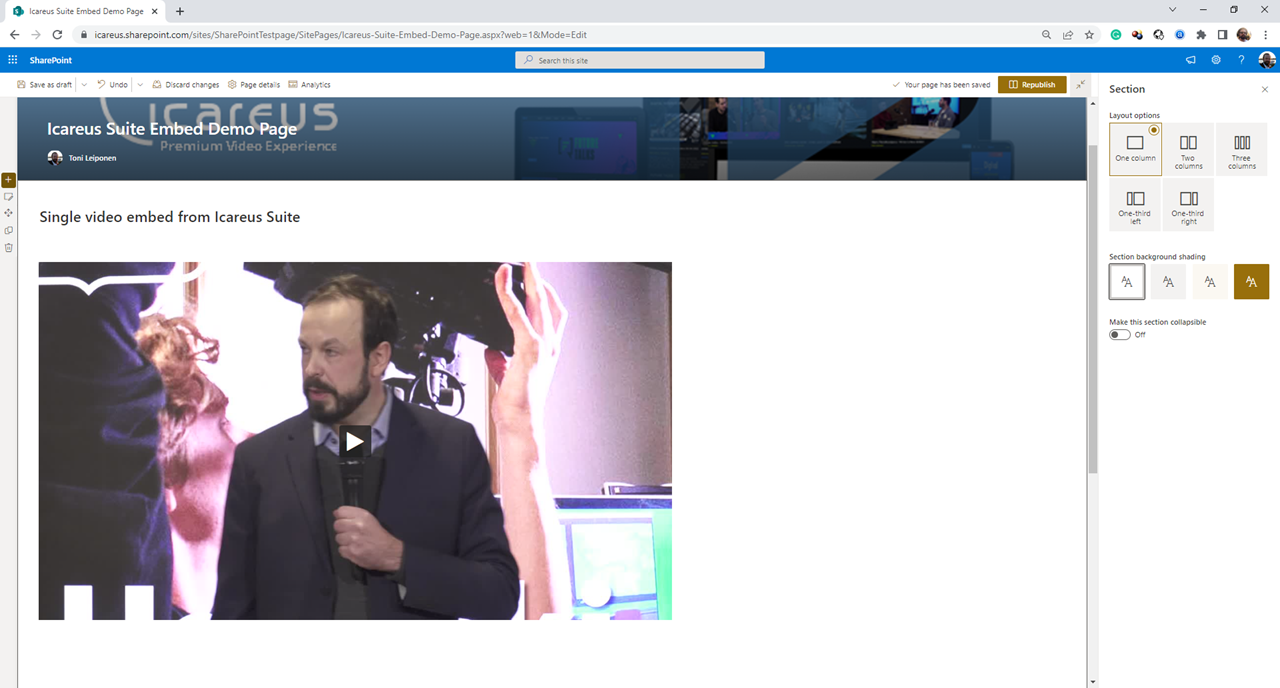Viewport: 1280px width, 688px height.
Task: Click Discard changes
Action: point(185,85)
